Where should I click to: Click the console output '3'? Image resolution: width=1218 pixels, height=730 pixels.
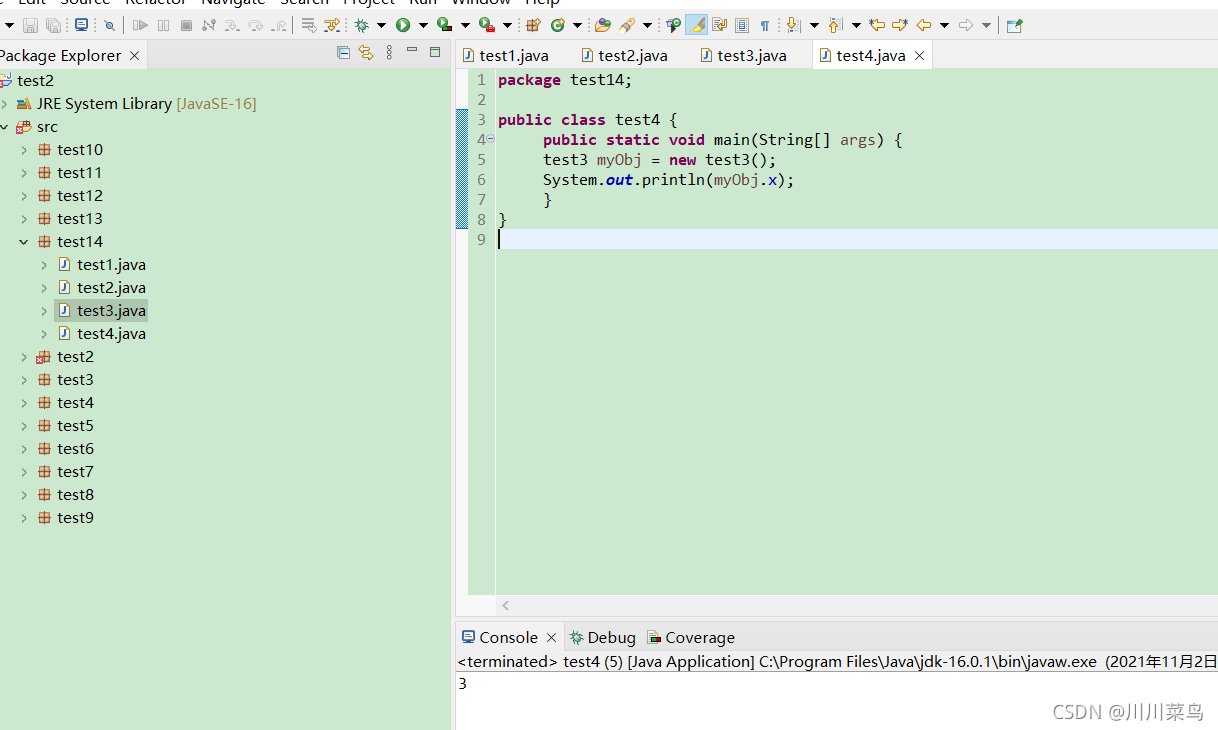(x=462, y=684)
